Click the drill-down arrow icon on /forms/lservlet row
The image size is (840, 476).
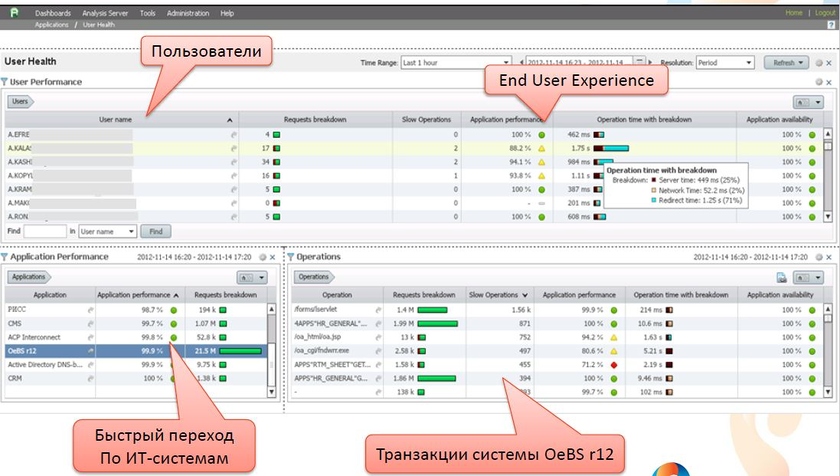click(377, 311)
